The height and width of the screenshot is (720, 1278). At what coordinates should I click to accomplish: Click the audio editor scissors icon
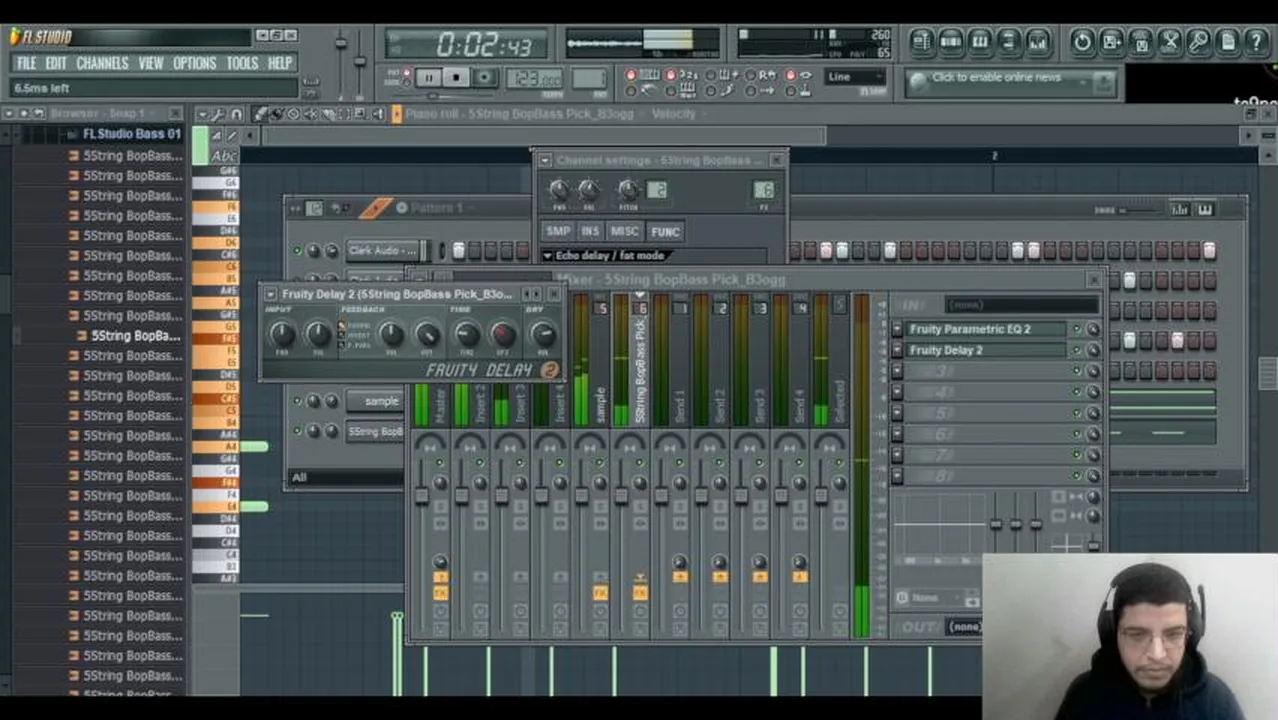tap(1170, 42)
